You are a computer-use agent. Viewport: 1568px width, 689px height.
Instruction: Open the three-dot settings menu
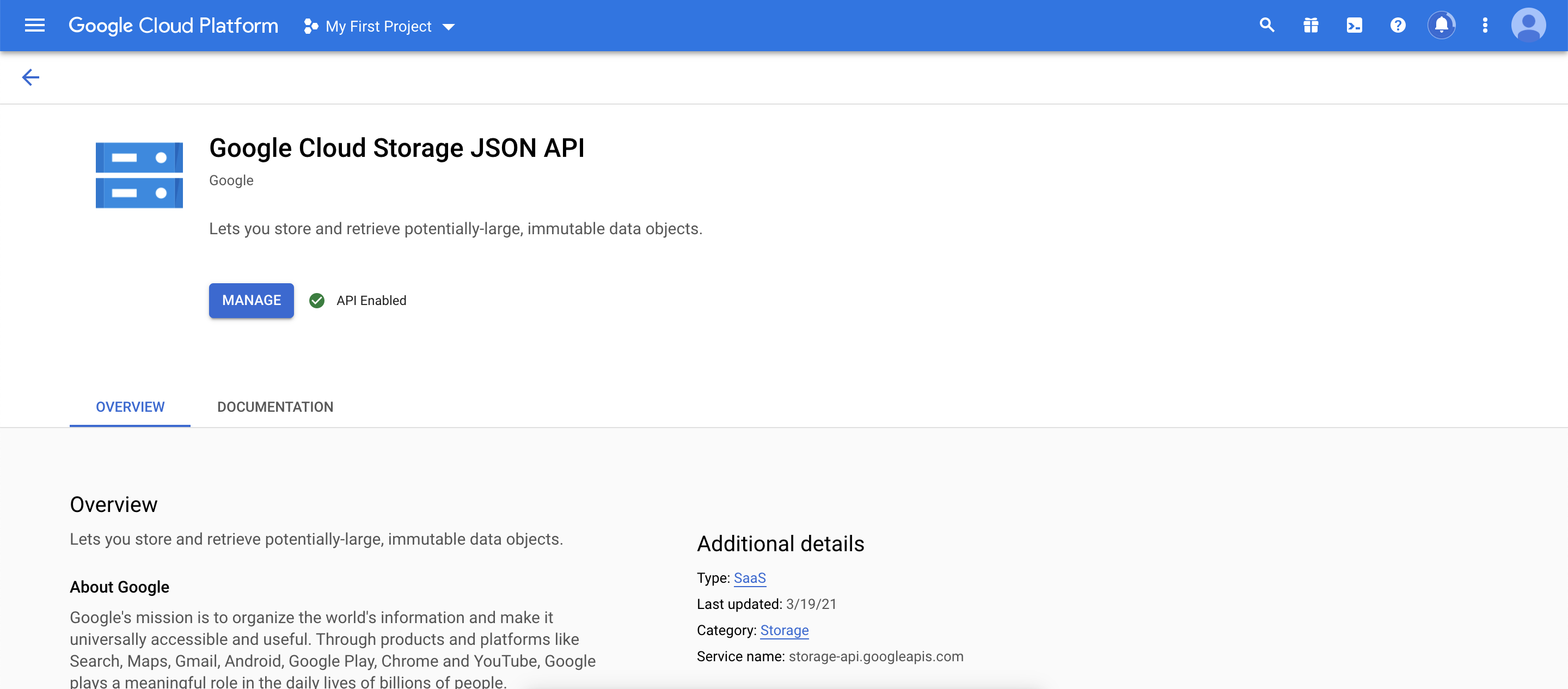pos(1485,25)
